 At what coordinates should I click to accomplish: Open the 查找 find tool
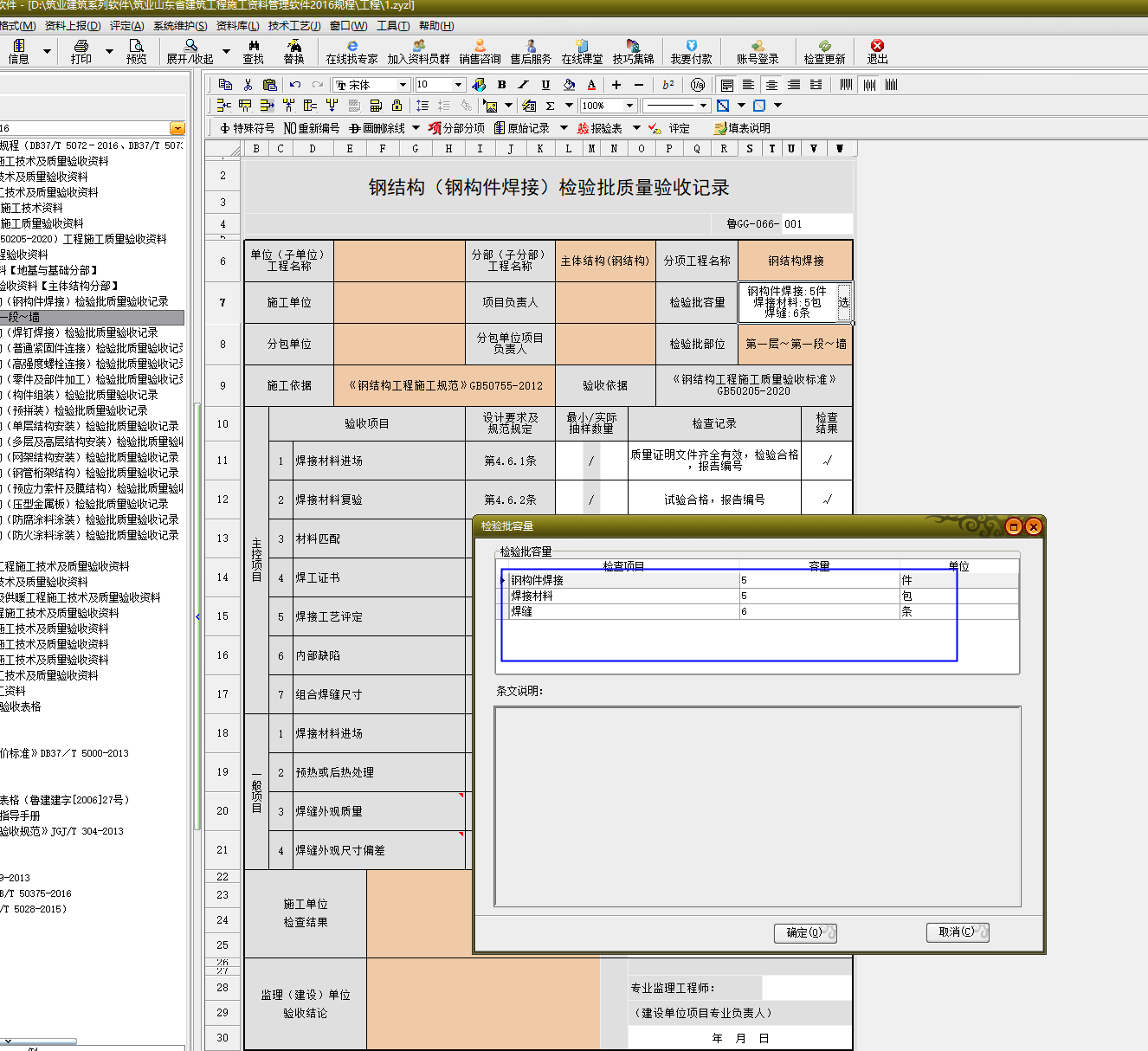(x=254, y=52)
